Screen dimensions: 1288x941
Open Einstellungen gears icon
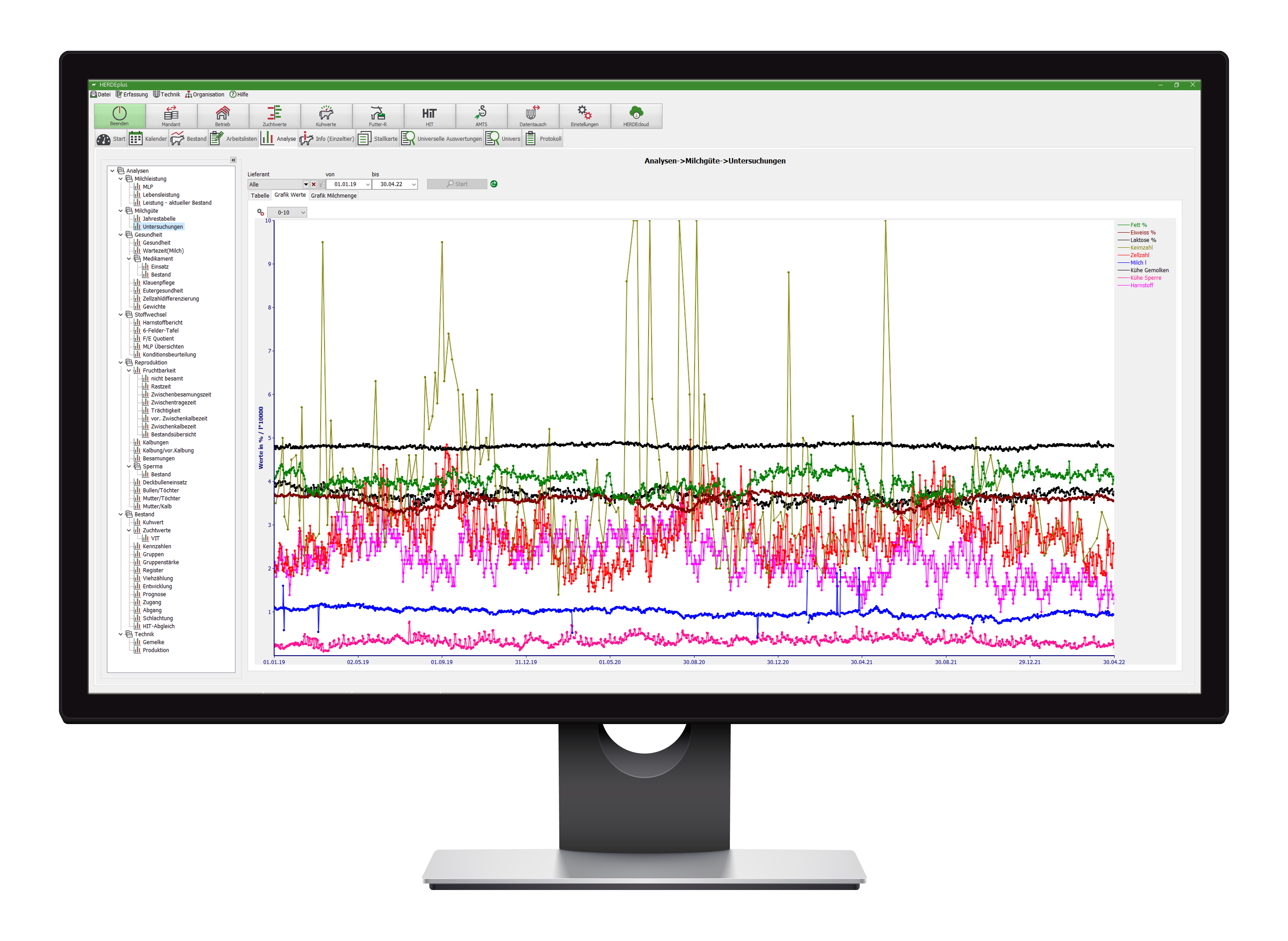tap(585, 116)
